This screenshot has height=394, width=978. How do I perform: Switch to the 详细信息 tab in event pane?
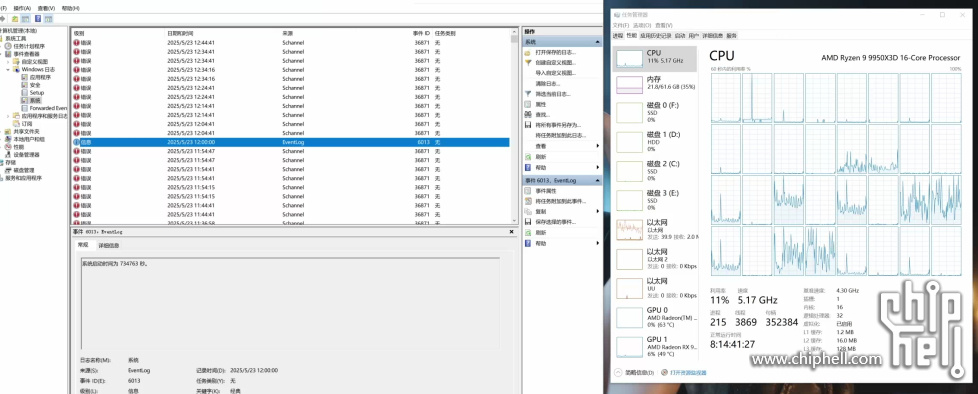109,245
